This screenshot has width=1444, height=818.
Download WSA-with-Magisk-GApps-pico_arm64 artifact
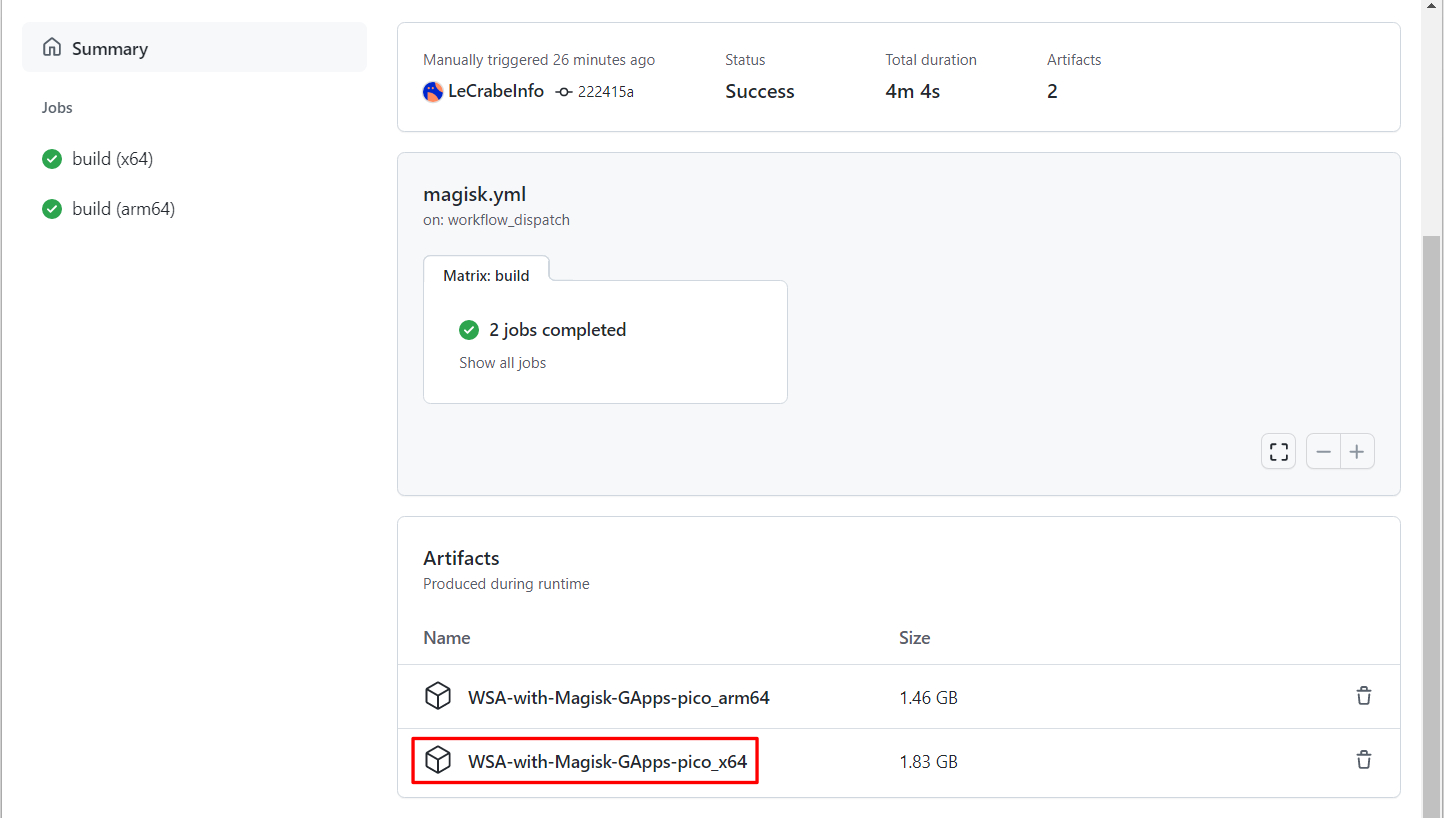click(x=619, y=698)
